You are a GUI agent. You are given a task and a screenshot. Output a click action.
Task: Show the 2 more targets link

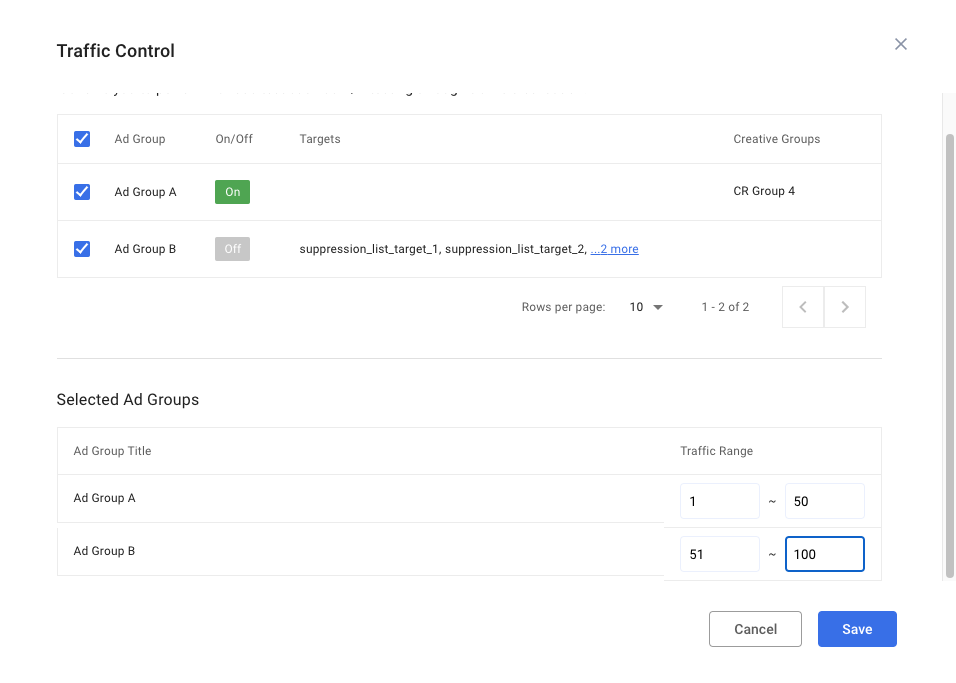(615, 249)
